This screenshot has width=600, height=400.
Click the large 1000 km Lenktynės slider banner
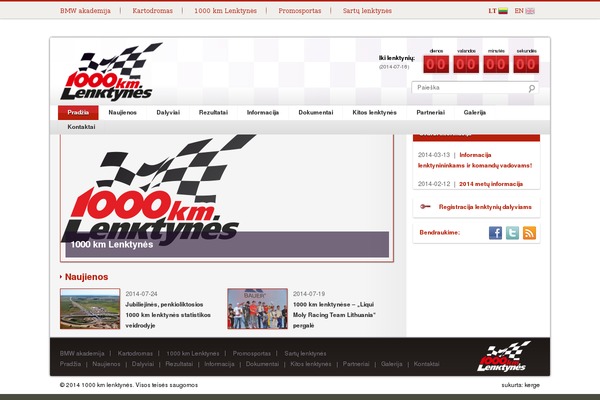pyautogui.click(x=227, y=198)
